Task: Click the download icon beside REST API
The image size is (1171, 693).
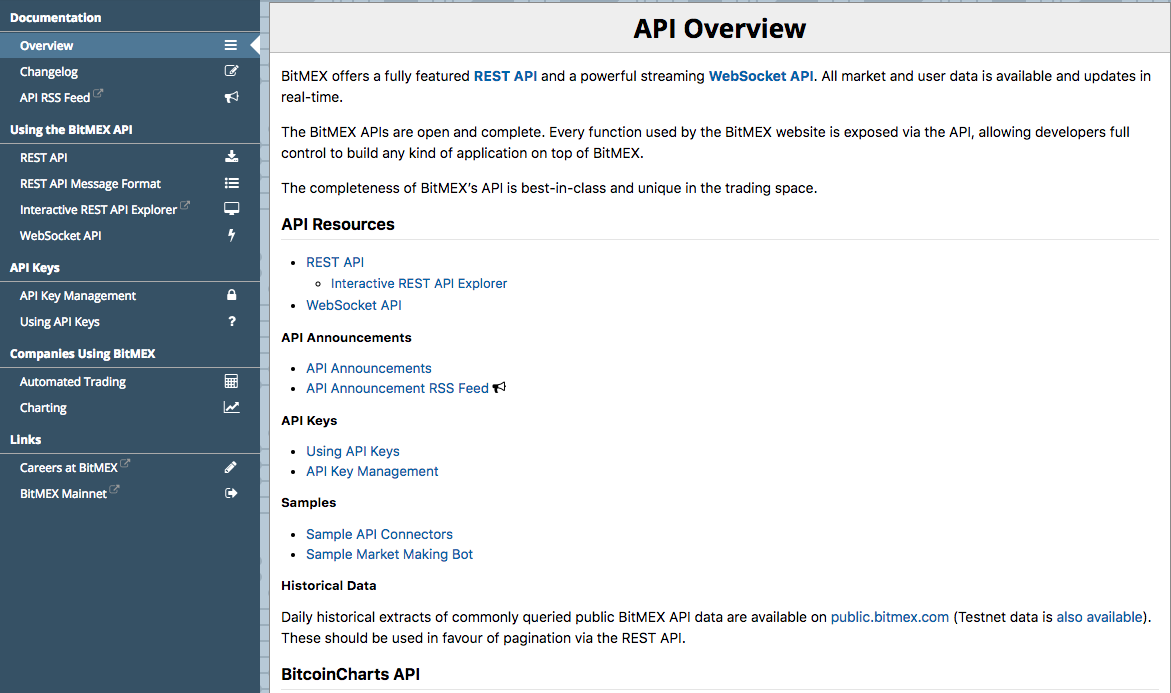Action: (x=232, y=157)
